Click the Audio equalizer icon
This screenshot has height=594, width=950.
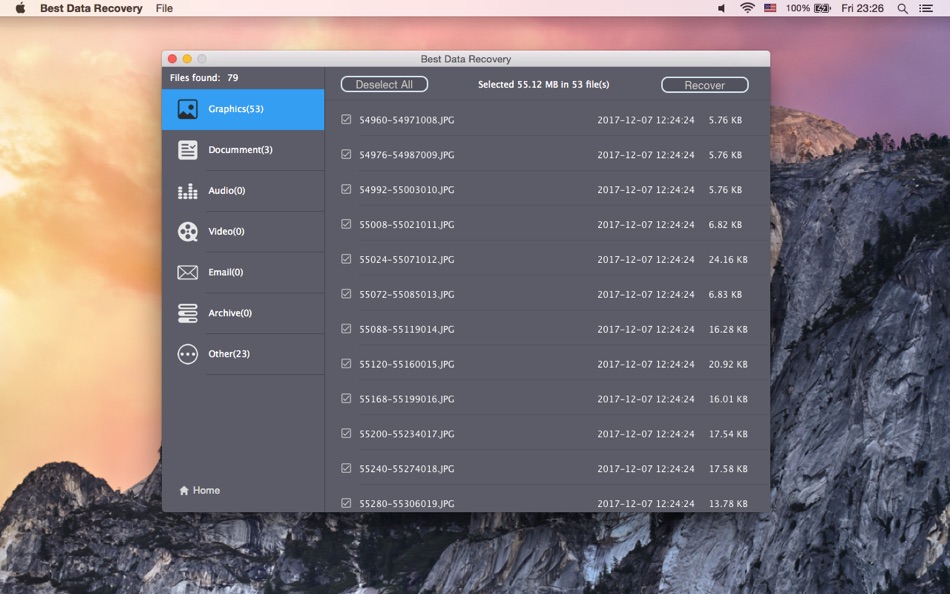[187, 191]
